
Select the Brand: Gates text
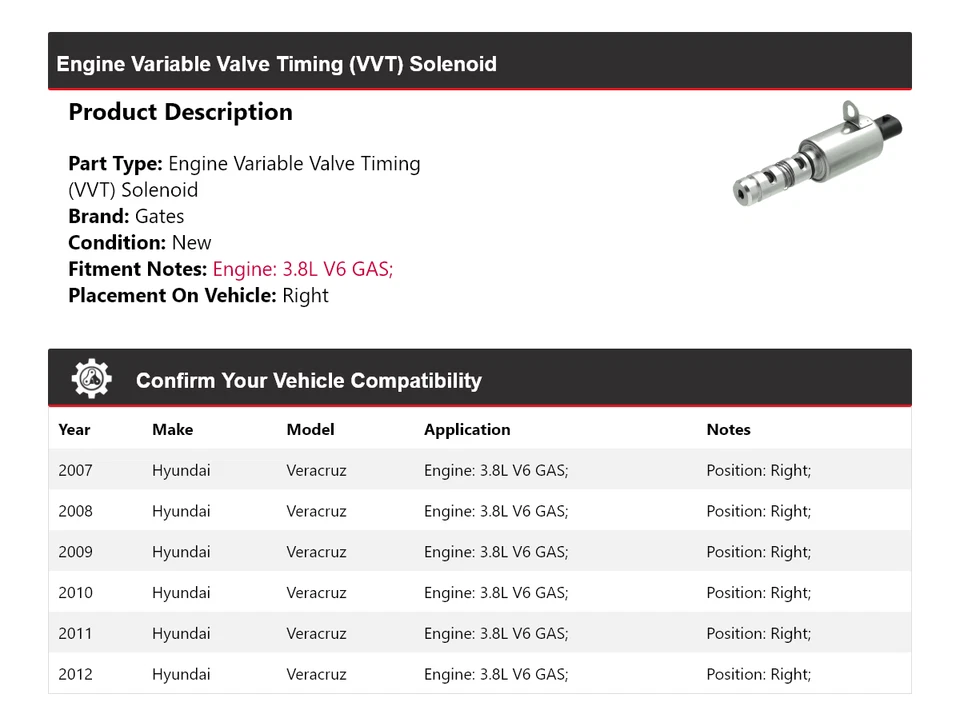126,216
